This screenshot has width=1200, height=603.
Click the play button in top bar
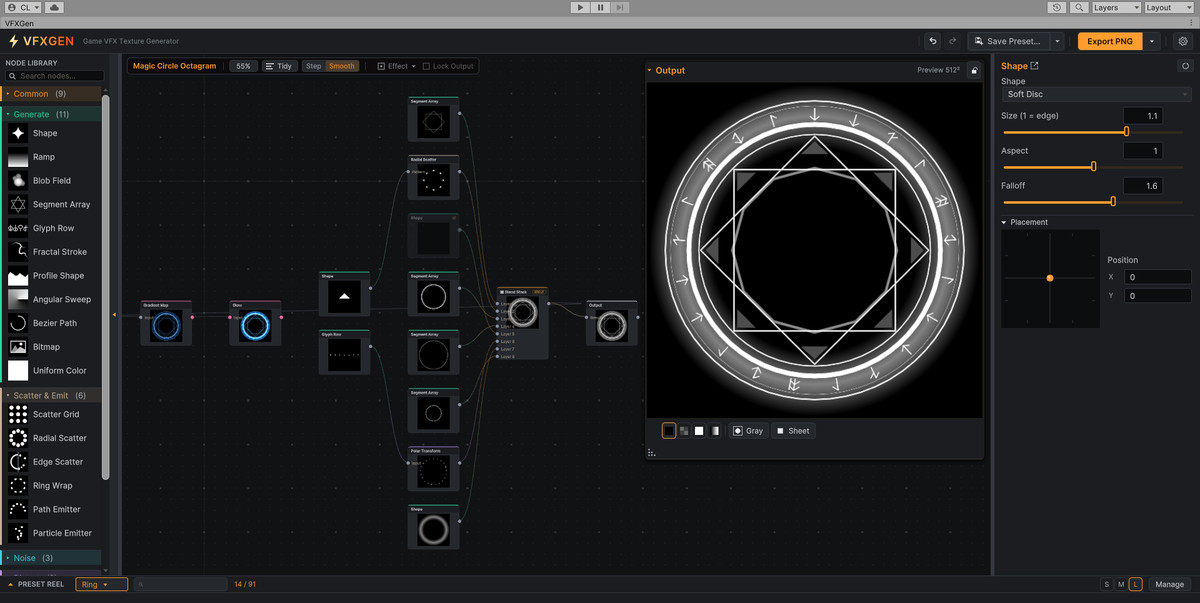[580, 7]
